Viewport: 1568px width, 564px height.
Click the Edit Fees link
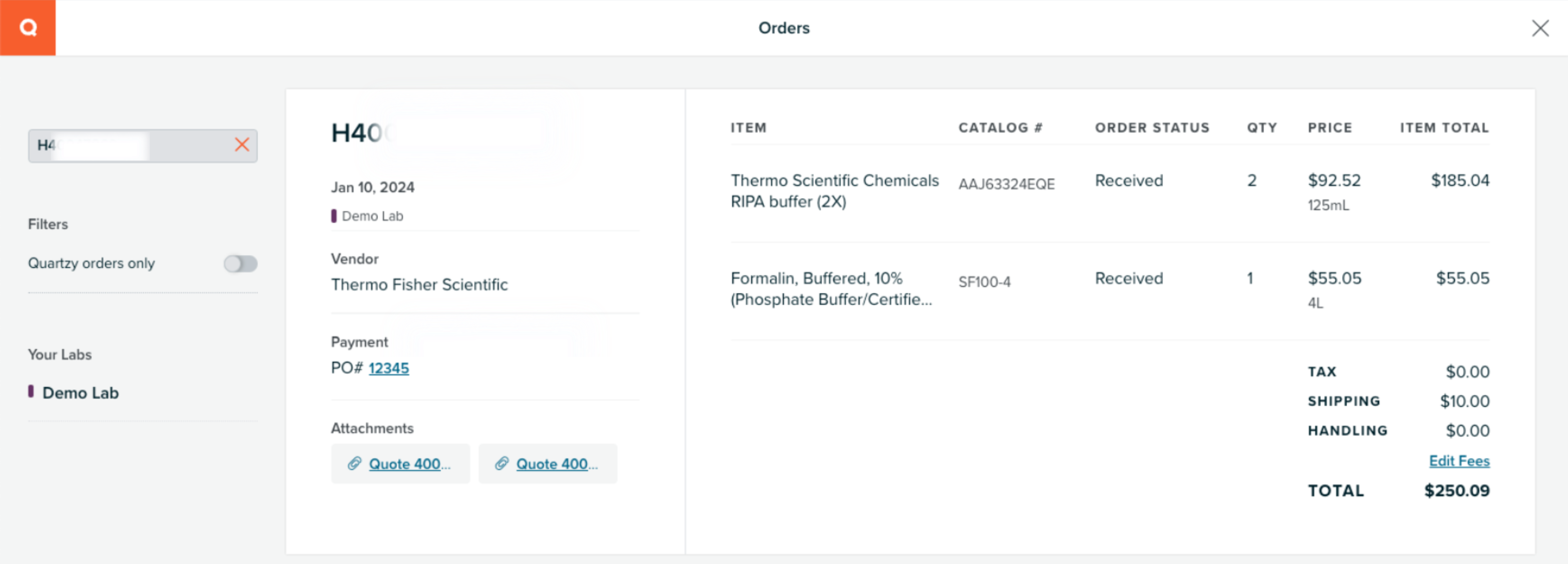[1459, 461]
